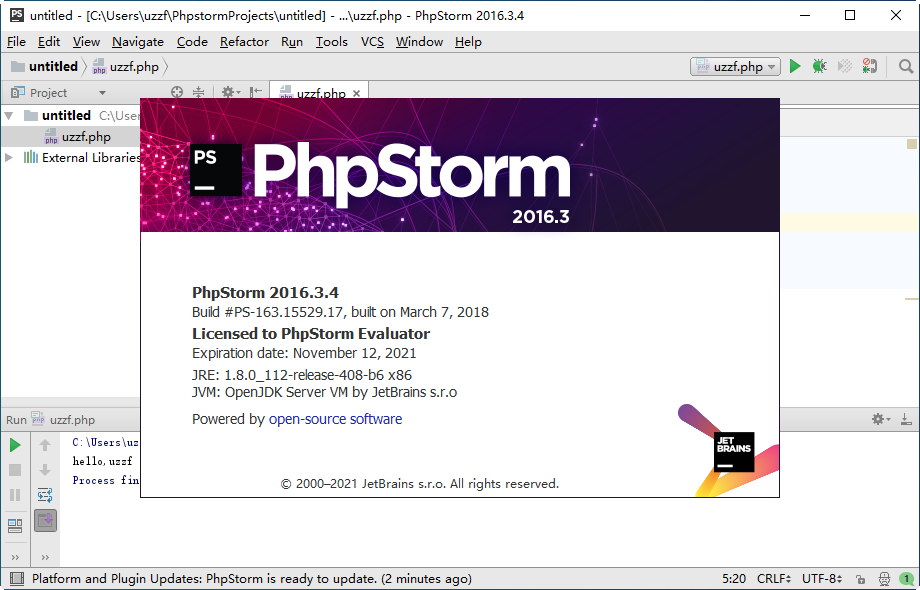Toggle Scroll to End in Run console
This screenshot has height=590, width=920.
(x=45, y=521)
